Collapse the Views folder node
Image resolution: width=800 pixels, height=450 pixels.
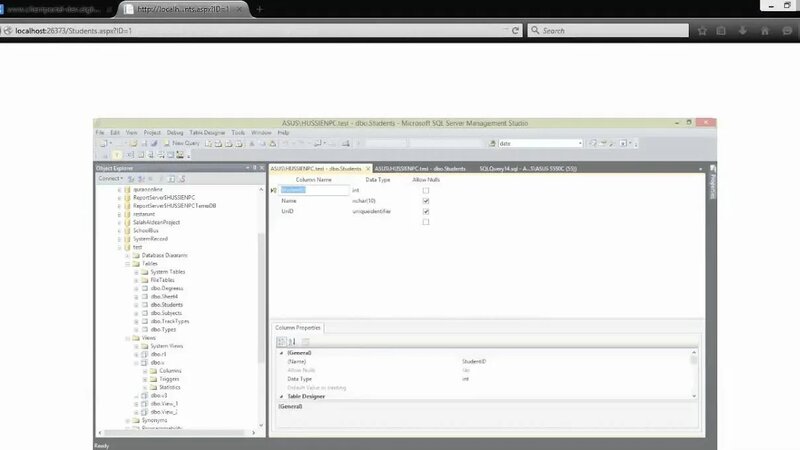pyautogui.click(x=128, y=338)
